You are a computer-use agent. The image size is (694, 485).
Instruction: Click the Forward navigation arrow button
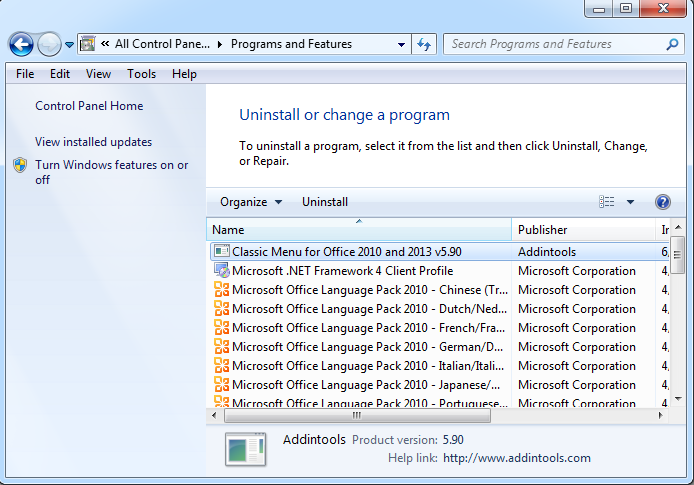click(49, 44)
